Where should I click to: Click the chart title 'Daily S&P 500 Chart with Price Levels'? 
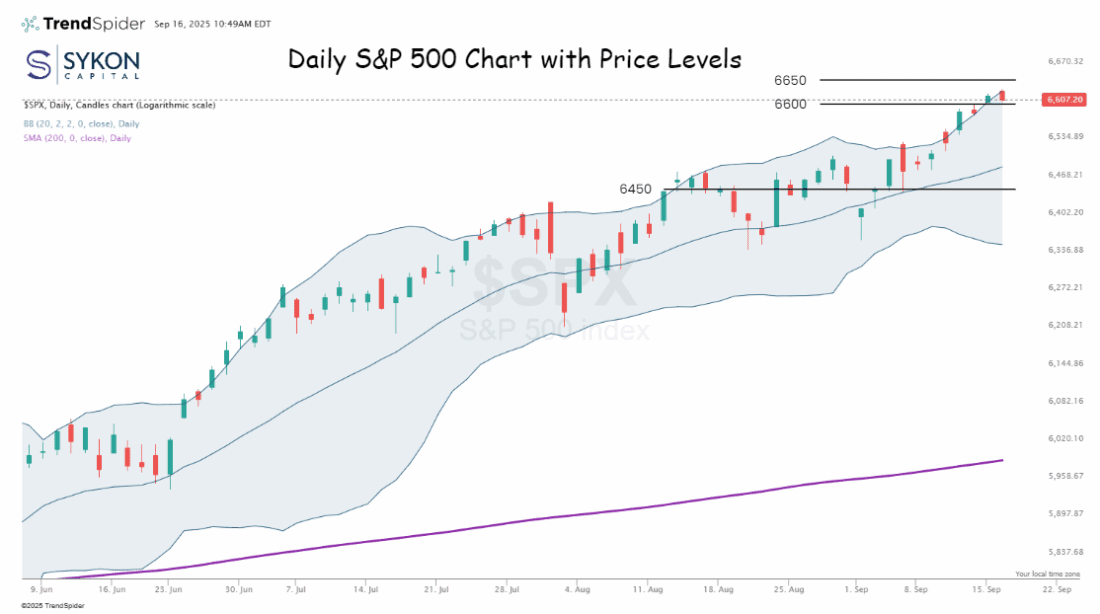[x=515, y=59]
